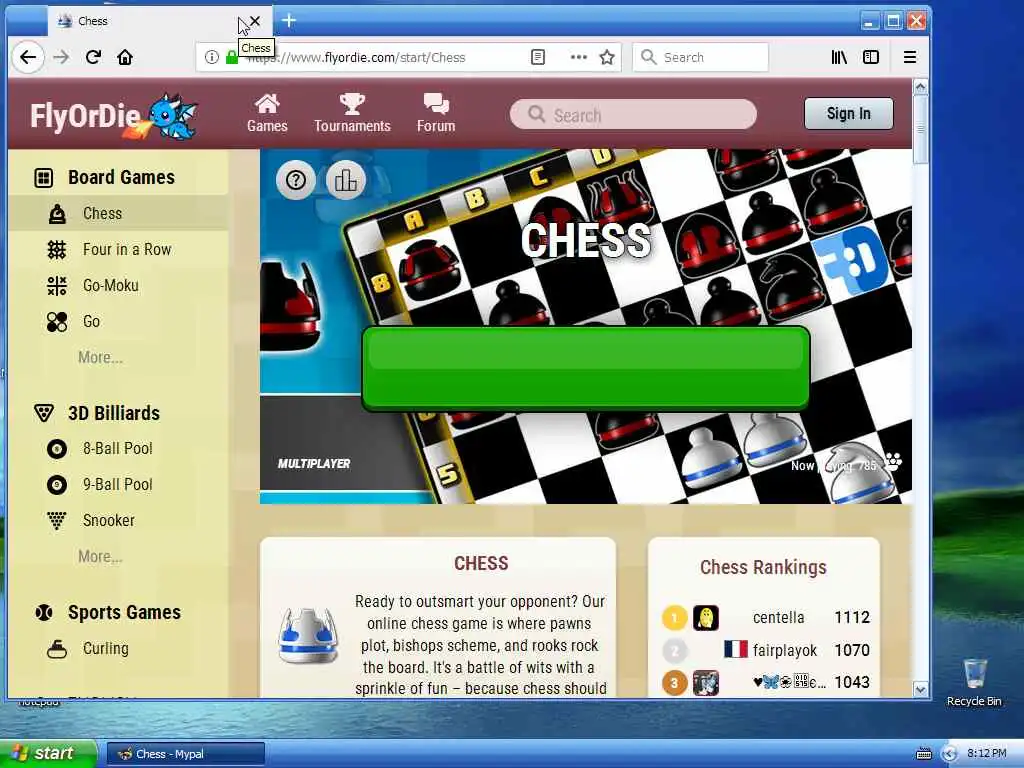Open player fairplayok in rankings
Image resolution: width=1024 pixels, height=768 pixels.
tap(784, 650)
